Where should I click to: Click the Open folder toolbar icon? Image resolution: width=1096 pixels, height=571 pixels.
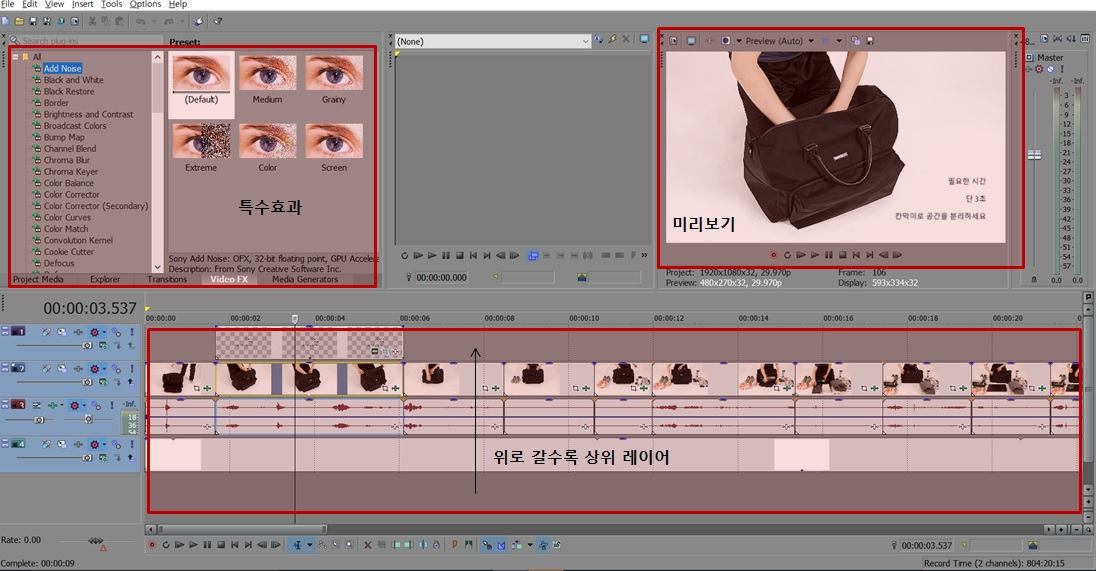click(19, 21)
